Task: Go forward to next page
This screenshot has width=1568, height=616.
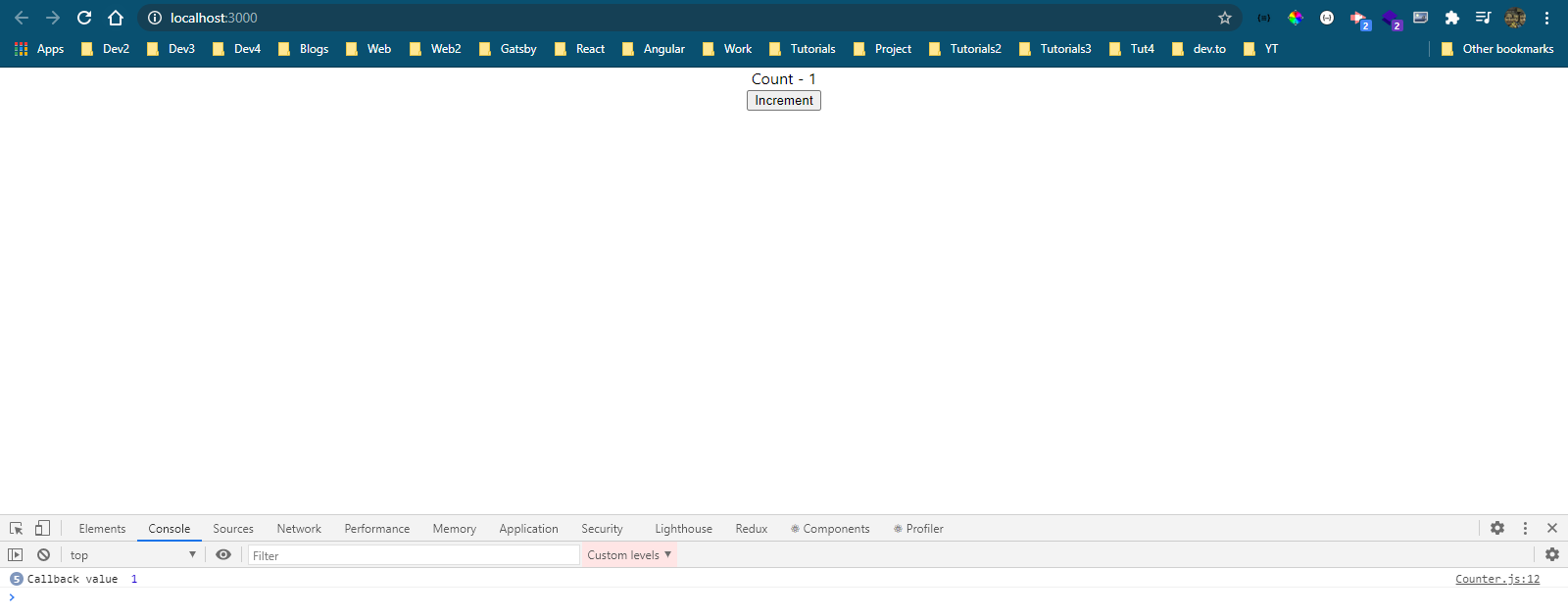Action: pos(53,18)
